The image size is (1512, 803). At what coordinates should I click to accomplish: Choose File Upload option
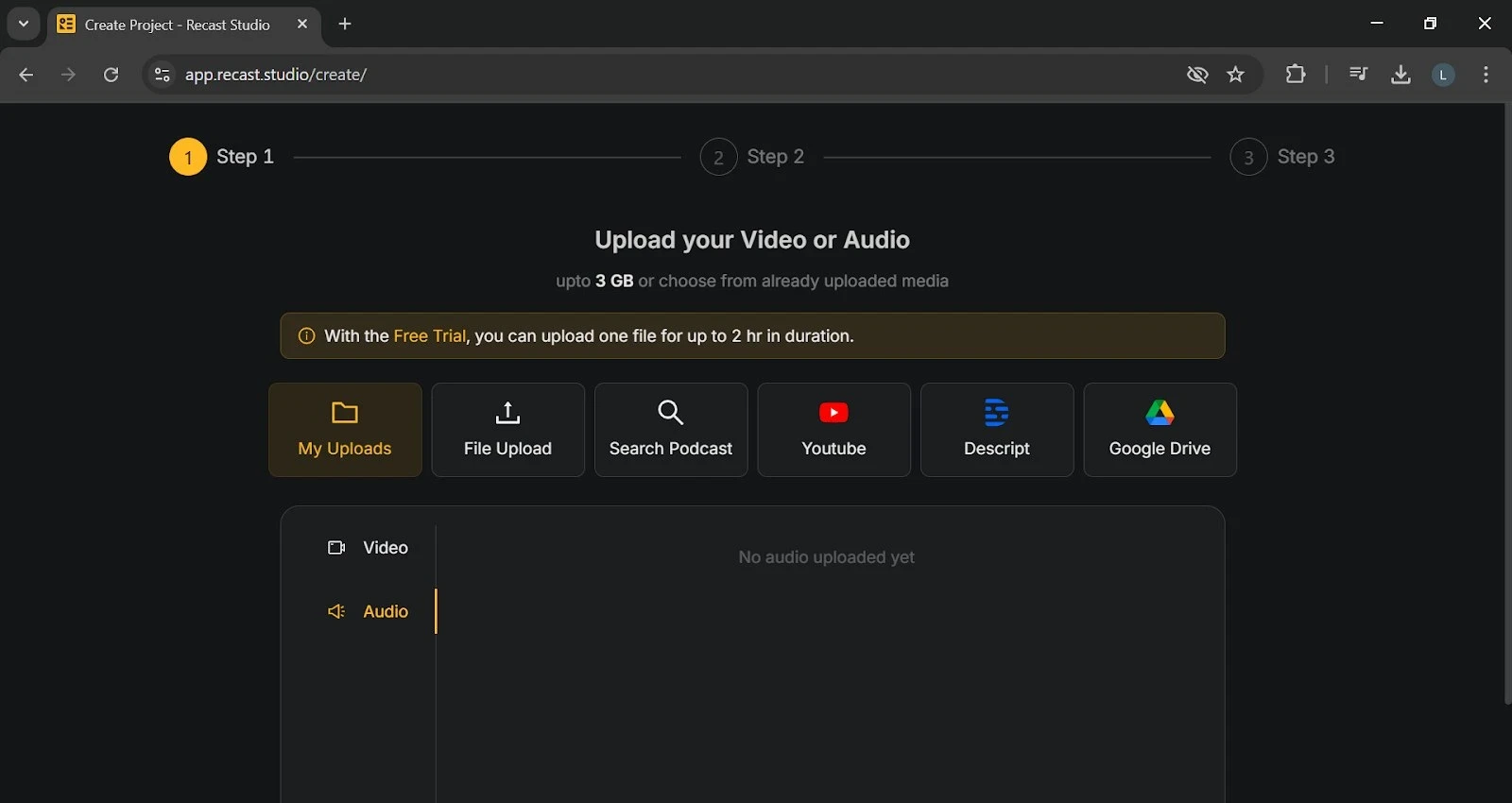(507, 430)
